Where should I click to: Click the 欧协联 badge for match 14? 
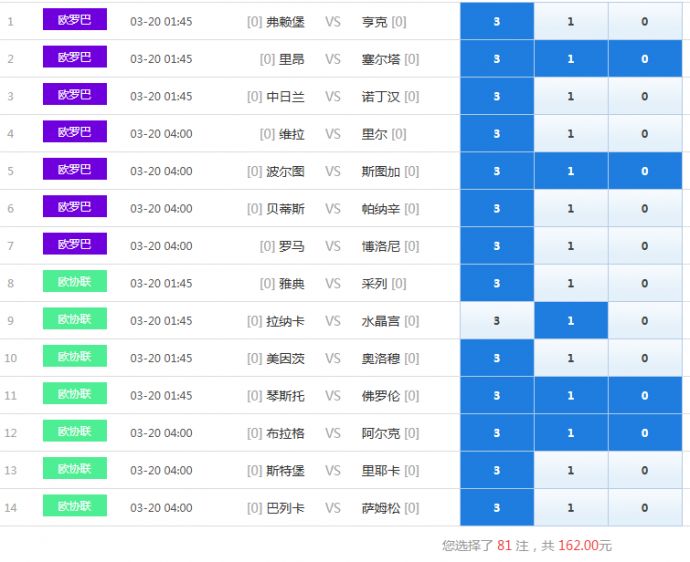[x=74, y=507]
